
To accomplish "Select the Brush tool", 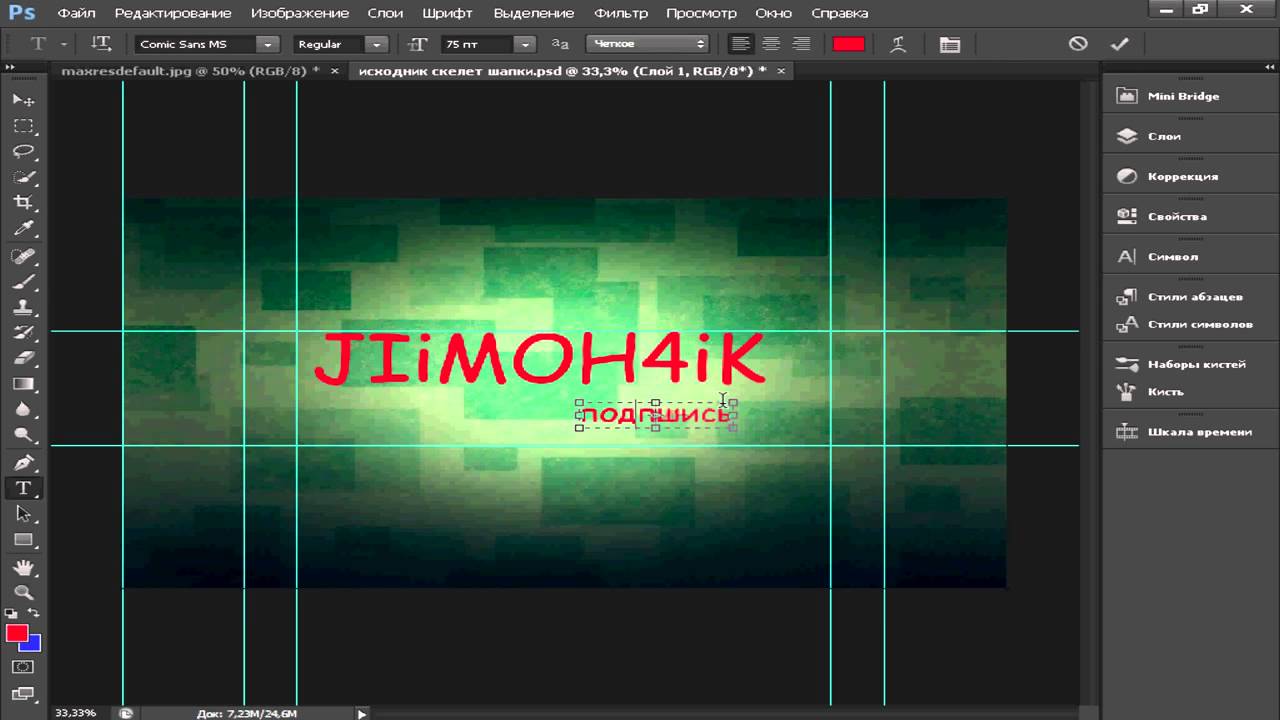I will click(x=23, y=282).
